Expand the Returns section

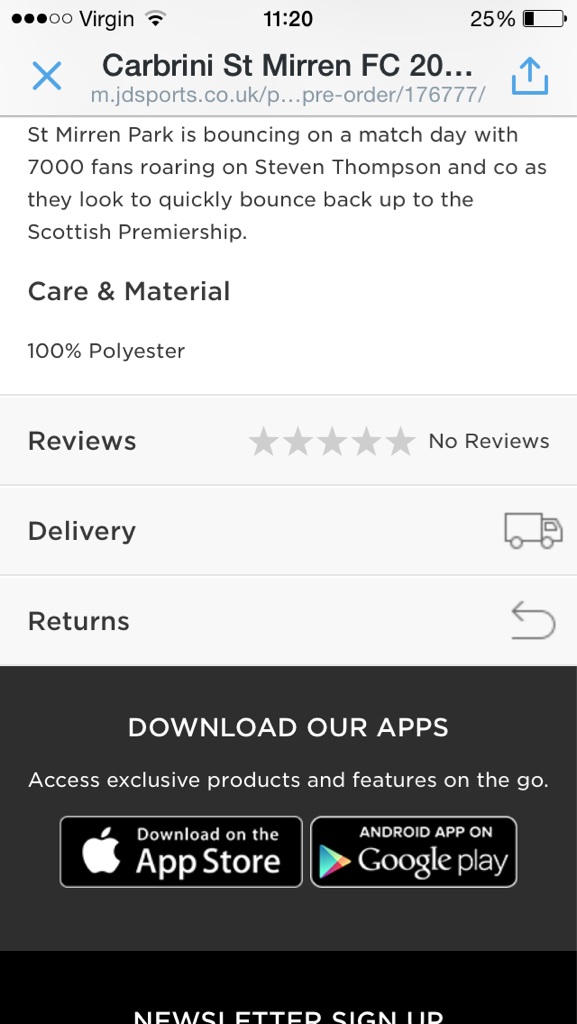(x=288, y=620)
